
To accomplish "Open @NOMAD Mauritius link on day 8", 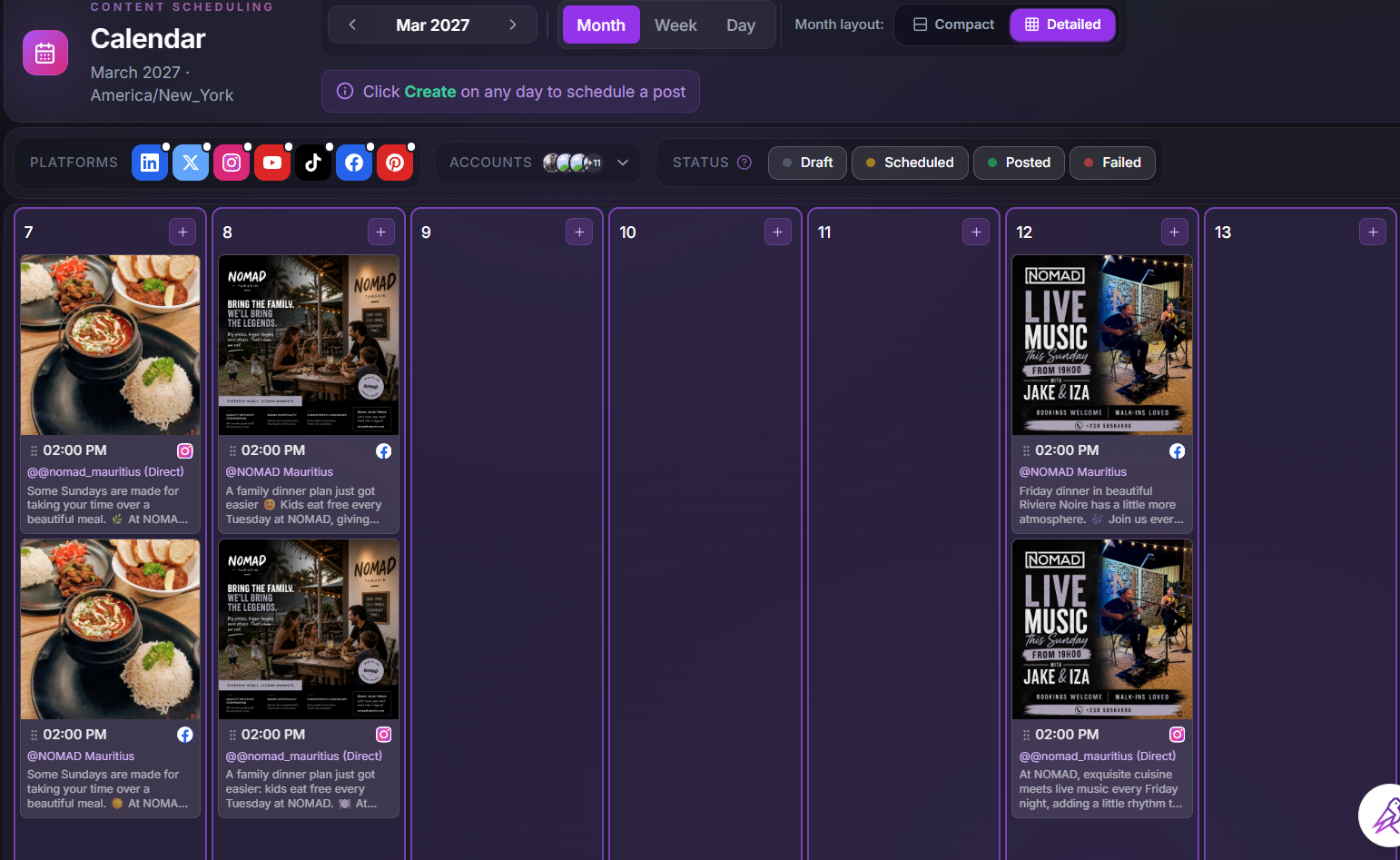I will [280, 472].
